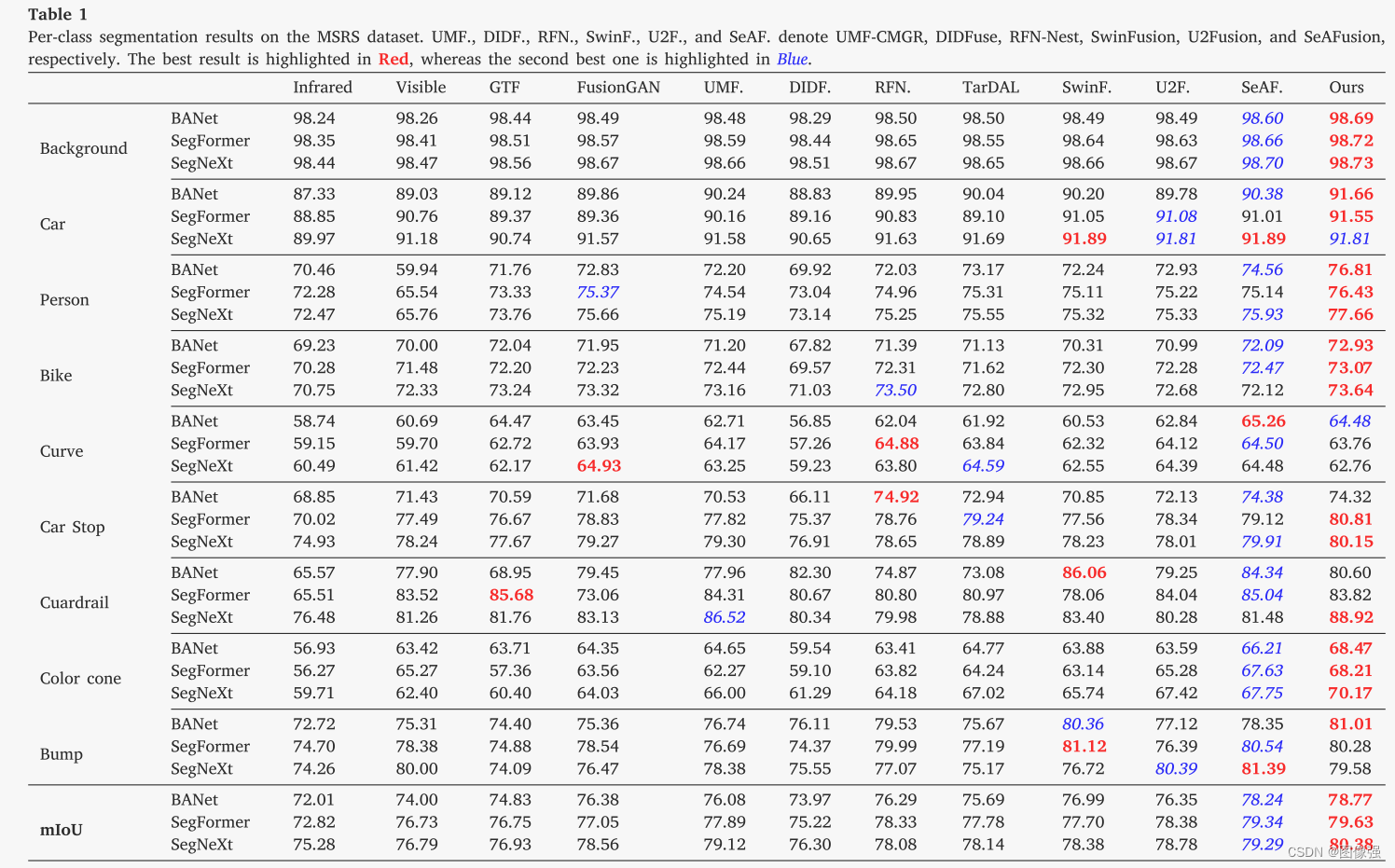This screenshot has height=868, width=1395.
Task: Click the red value 81.12 in Bump rows
Action: click(x=1084, y=747)
